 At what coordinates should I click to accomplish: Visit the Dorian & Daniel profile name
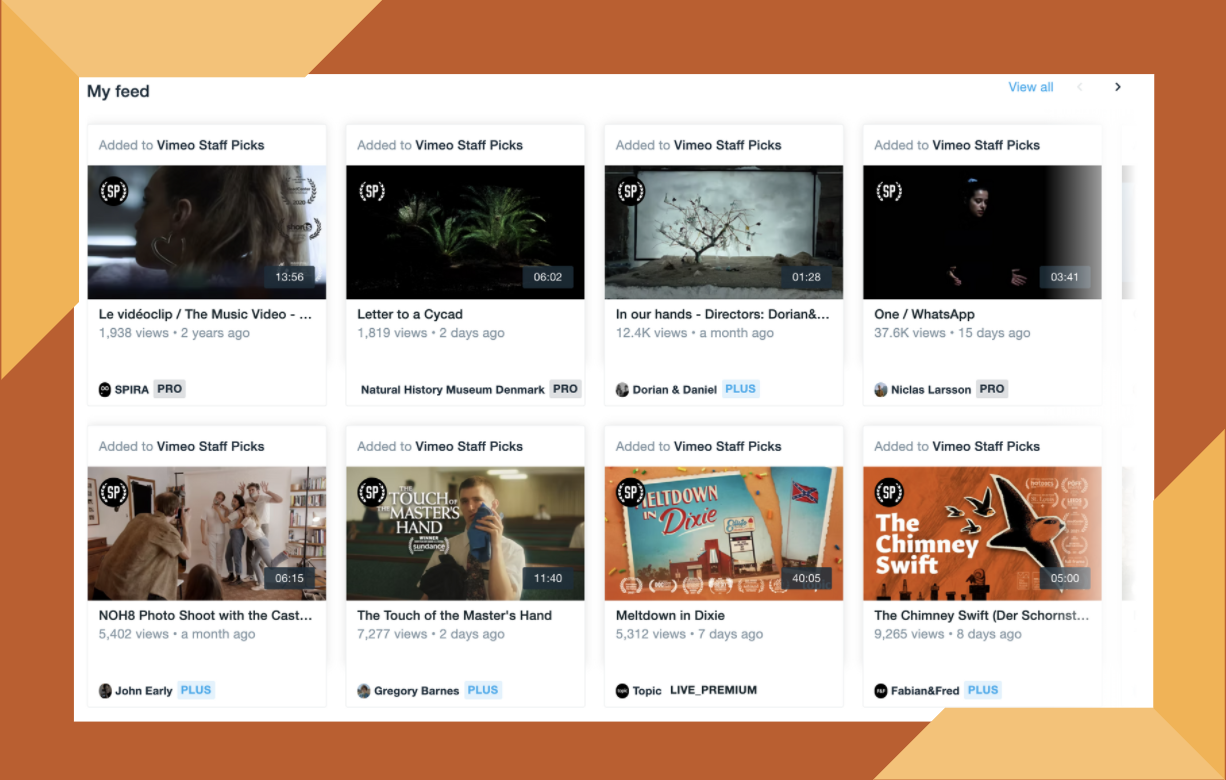coord(675,390)
